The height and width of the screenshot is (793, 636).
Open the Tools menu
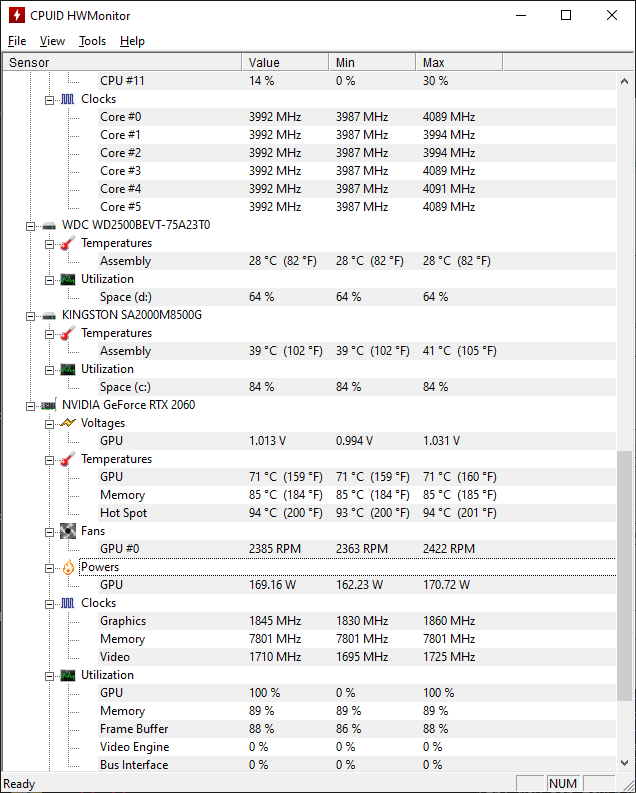click(92, 41)
